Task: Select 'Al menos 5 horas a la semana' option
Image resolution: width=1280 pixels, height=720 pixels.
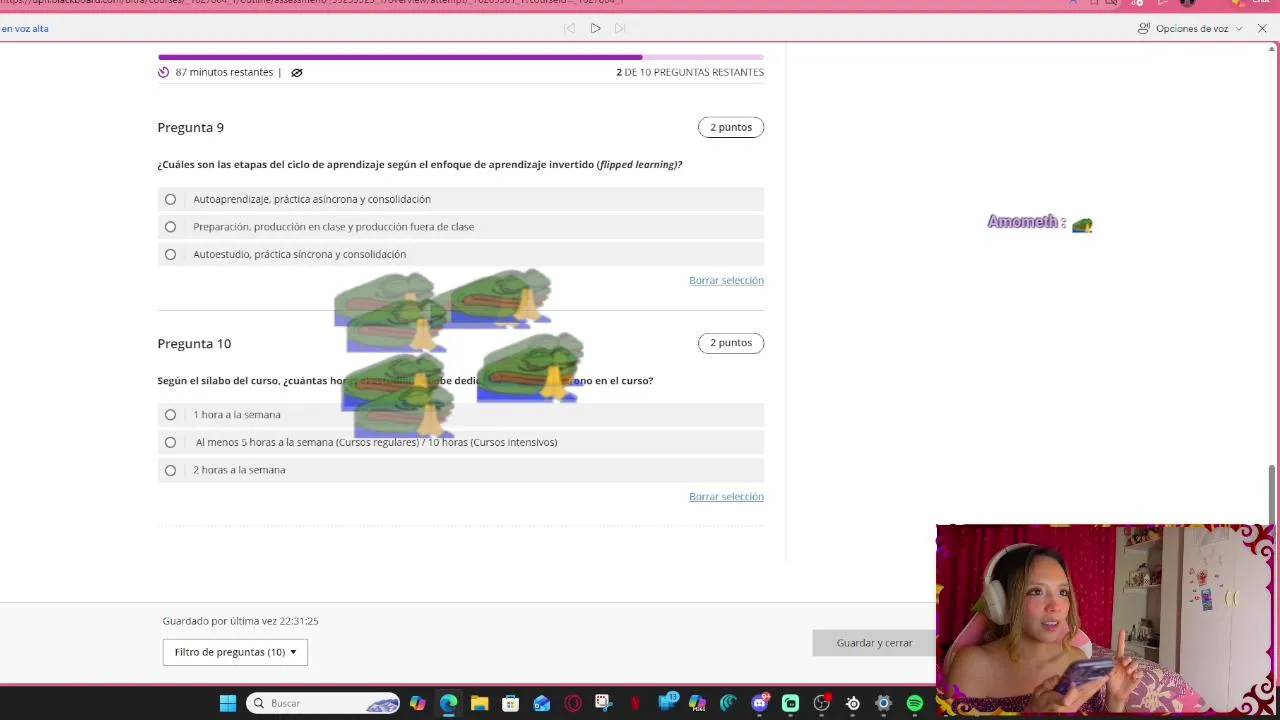Action: pyautogui.click(x=460, y=442)
